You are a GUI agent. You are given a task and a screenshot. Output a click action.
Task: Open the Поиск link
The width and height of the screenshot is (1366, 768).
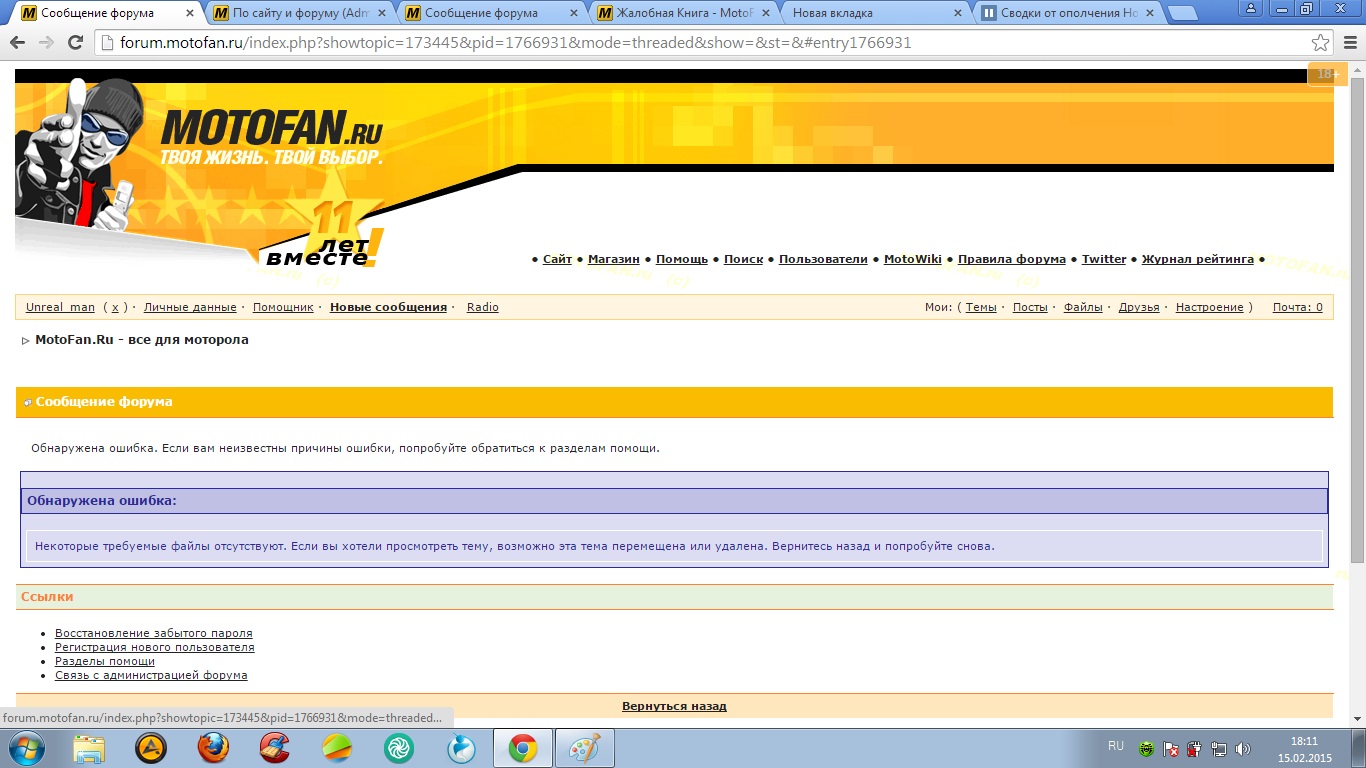[x=743, y=259]
